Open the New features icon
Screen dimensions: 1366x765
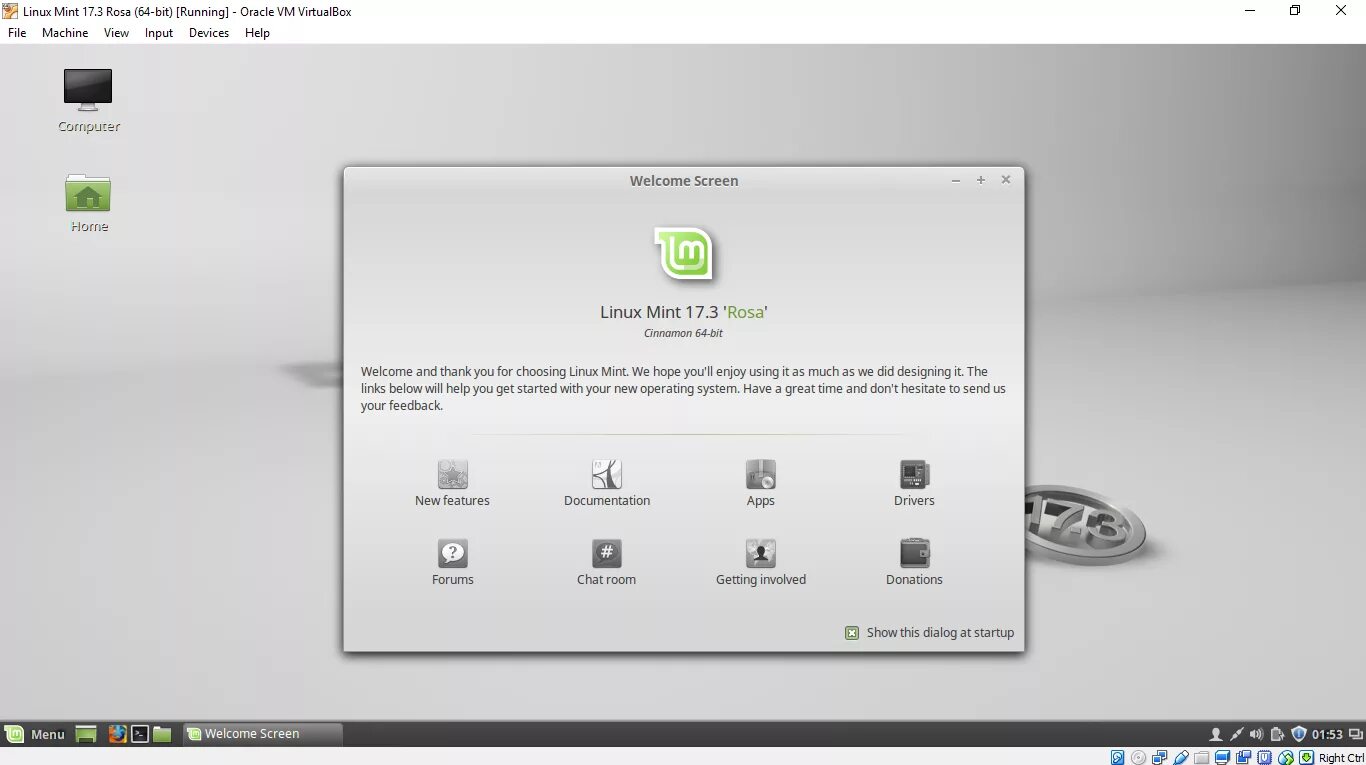pos(452,475)
